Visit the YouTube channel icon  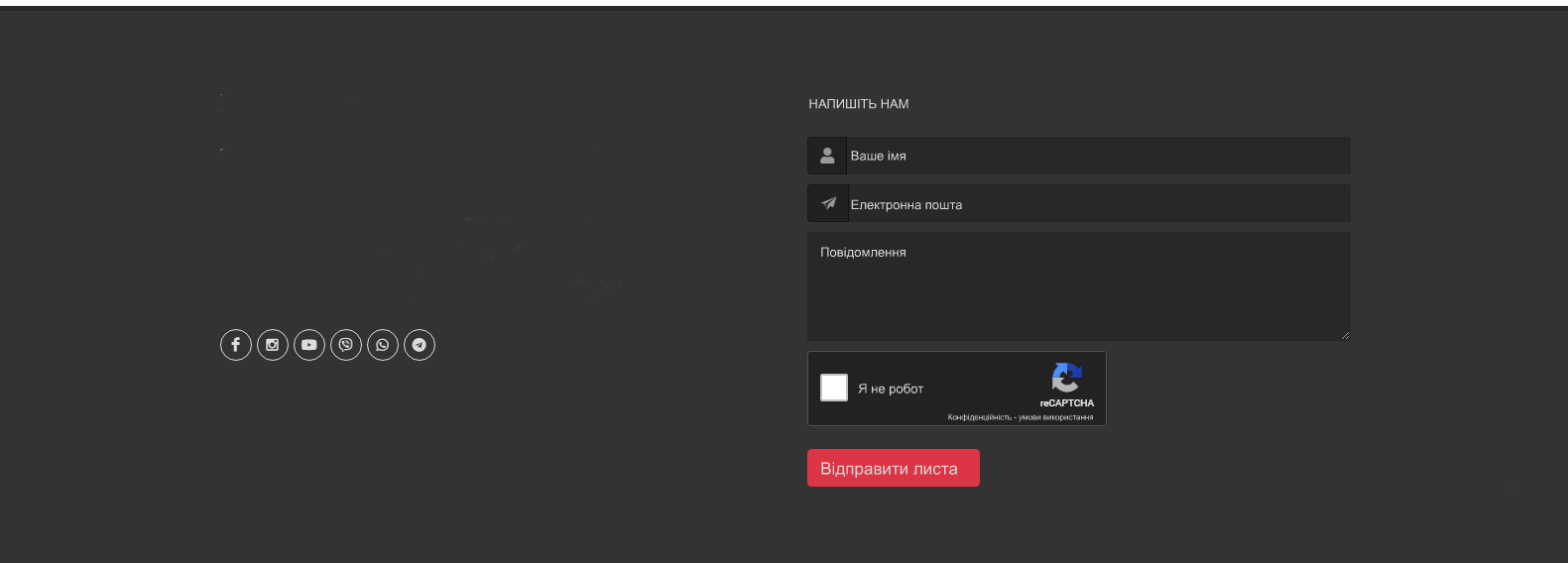[x=309, y=345]
